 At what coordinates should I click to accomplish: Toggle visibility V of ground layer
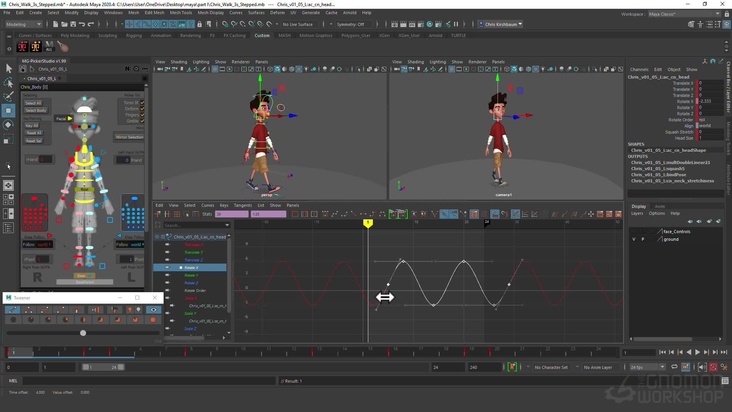tap(633, 239)
